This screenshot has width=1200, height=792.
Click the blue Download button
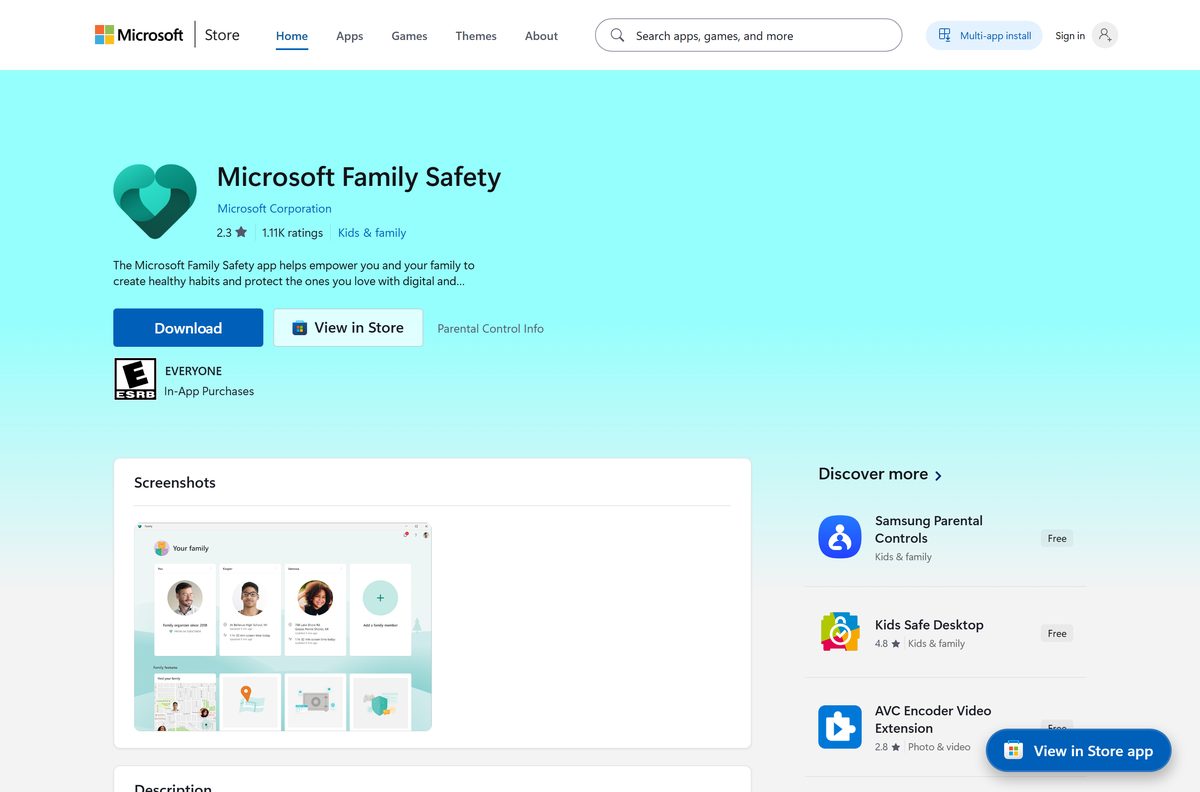[x=188, y=328]
